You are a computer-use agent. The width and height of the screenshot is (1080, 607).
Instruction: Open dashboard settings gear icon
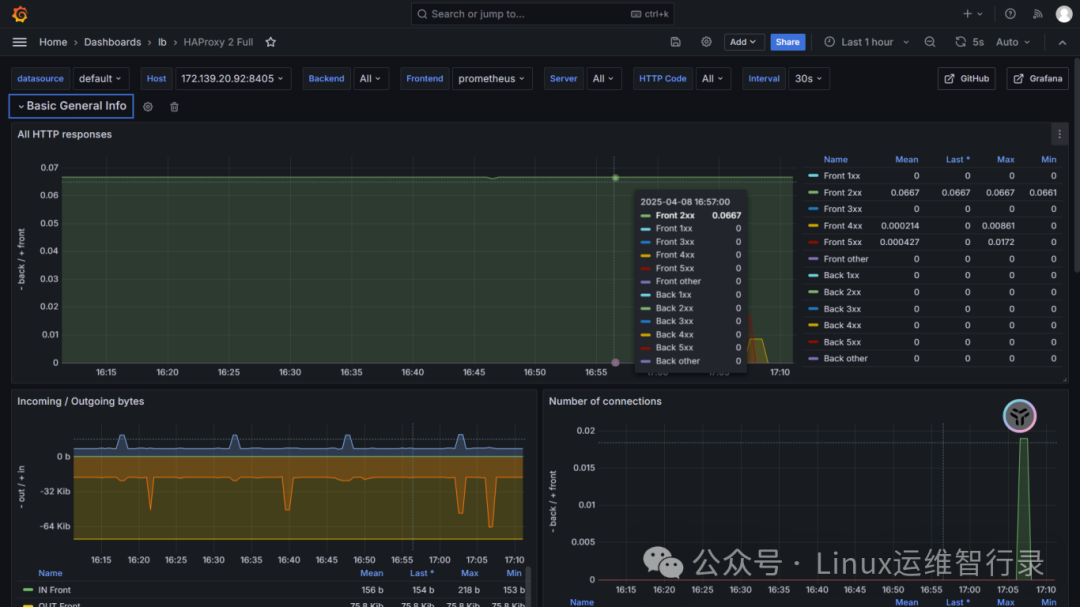[x=706, y=42]
